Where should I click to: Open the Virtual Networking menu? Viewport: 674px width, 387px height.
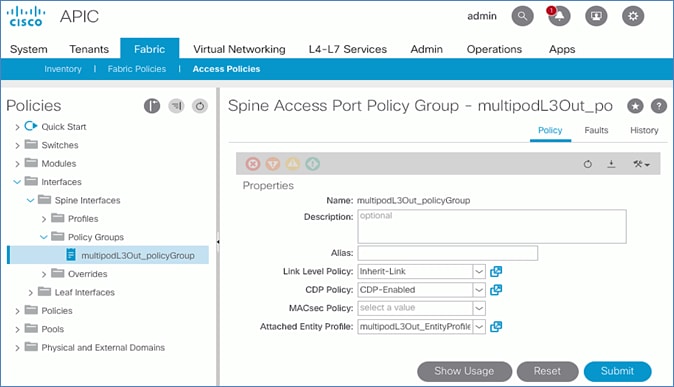pos(239,49)
